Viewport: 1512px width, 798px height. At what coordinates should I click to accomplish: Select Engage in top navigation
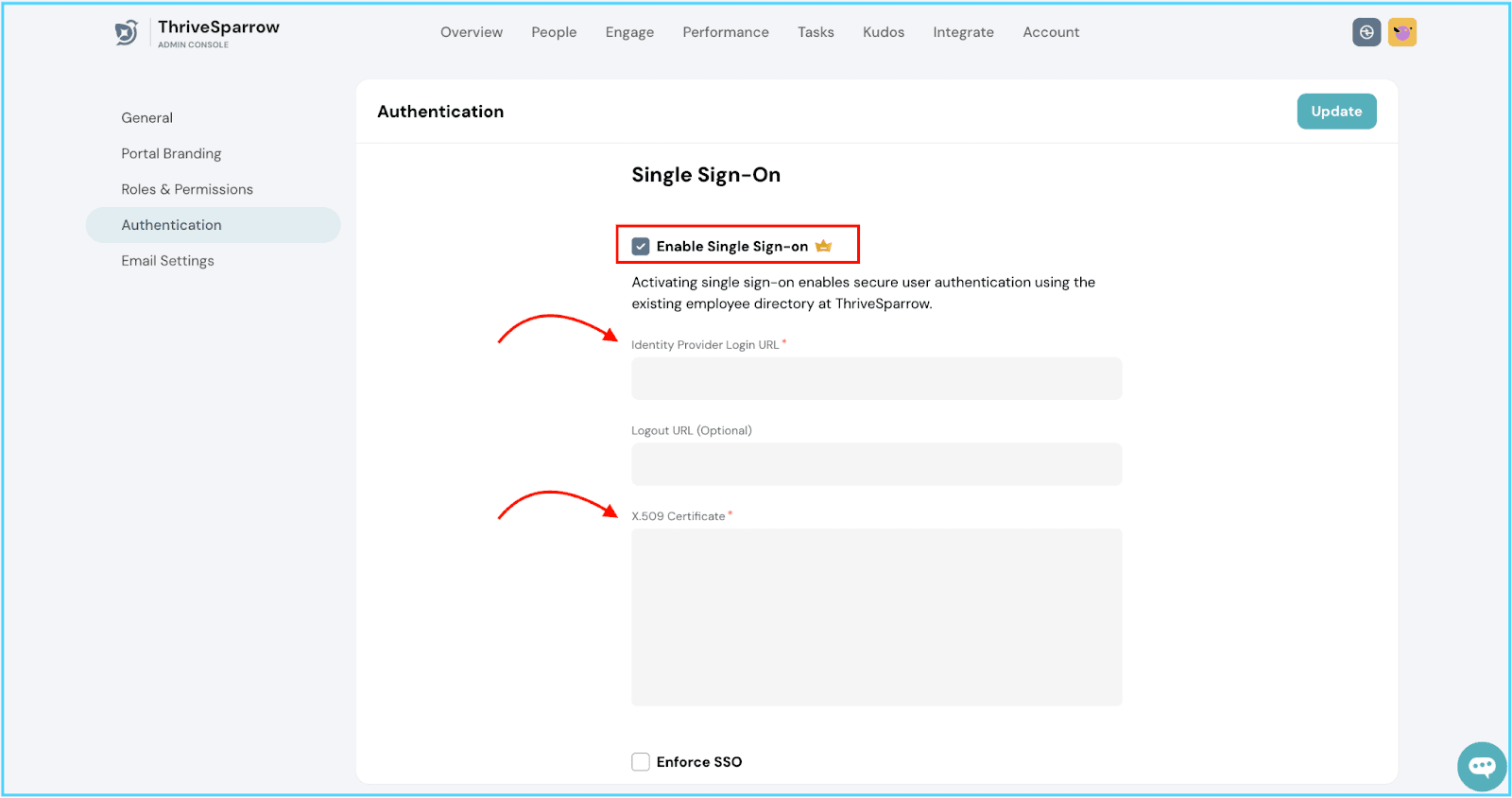[x=629, y=32]
